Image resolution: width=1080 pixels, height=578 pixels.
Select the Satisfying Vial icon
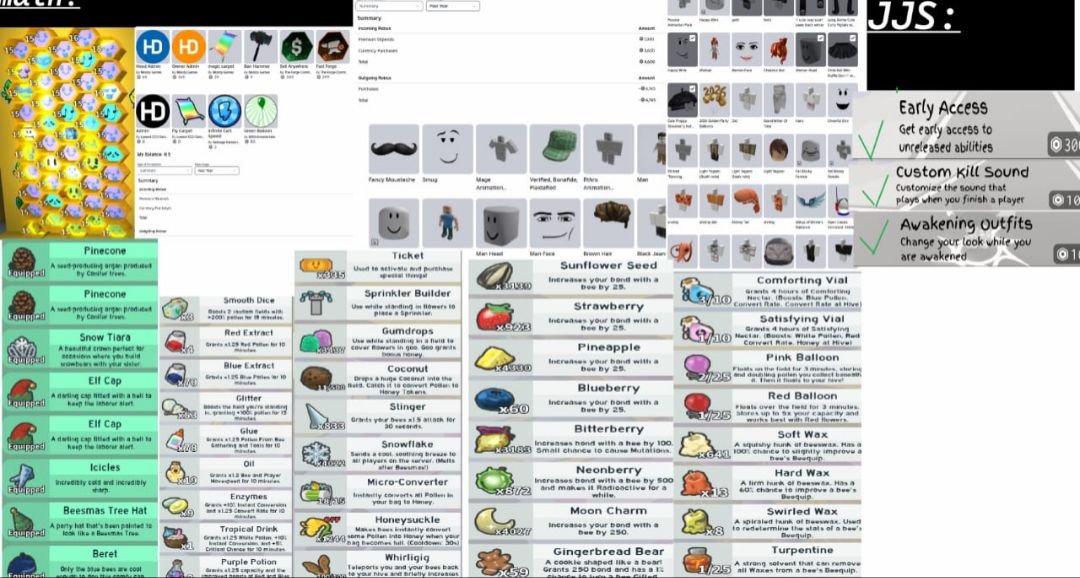(697, 330)
